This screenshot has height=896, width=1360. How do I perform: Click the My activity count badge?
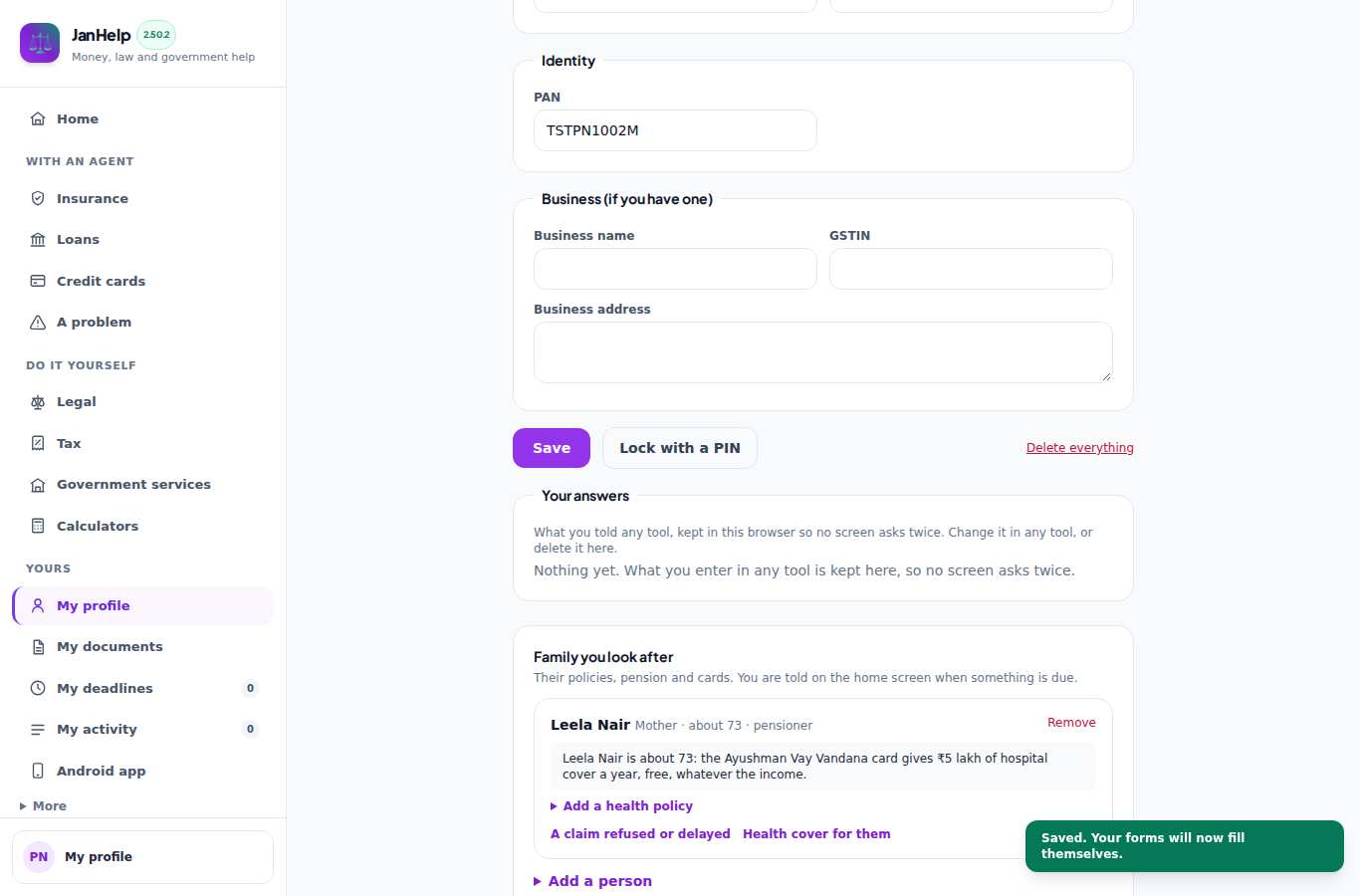pos(250,729)
